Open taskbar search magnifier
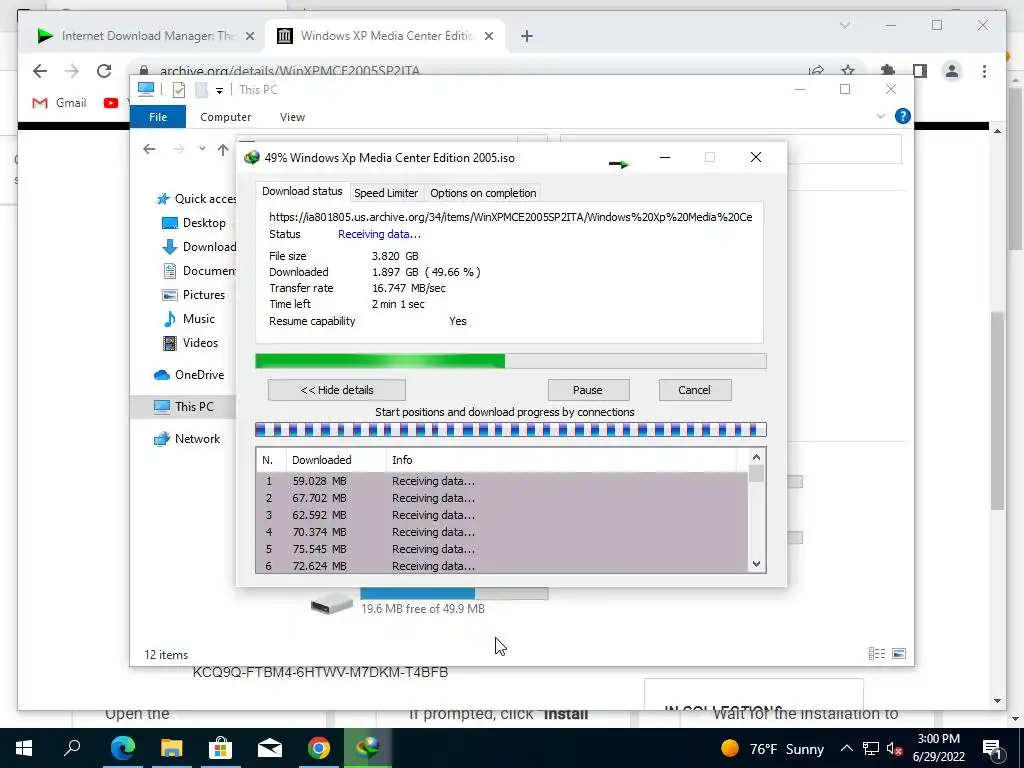Screen dimensions: 1024x768 tap(72, 748)
